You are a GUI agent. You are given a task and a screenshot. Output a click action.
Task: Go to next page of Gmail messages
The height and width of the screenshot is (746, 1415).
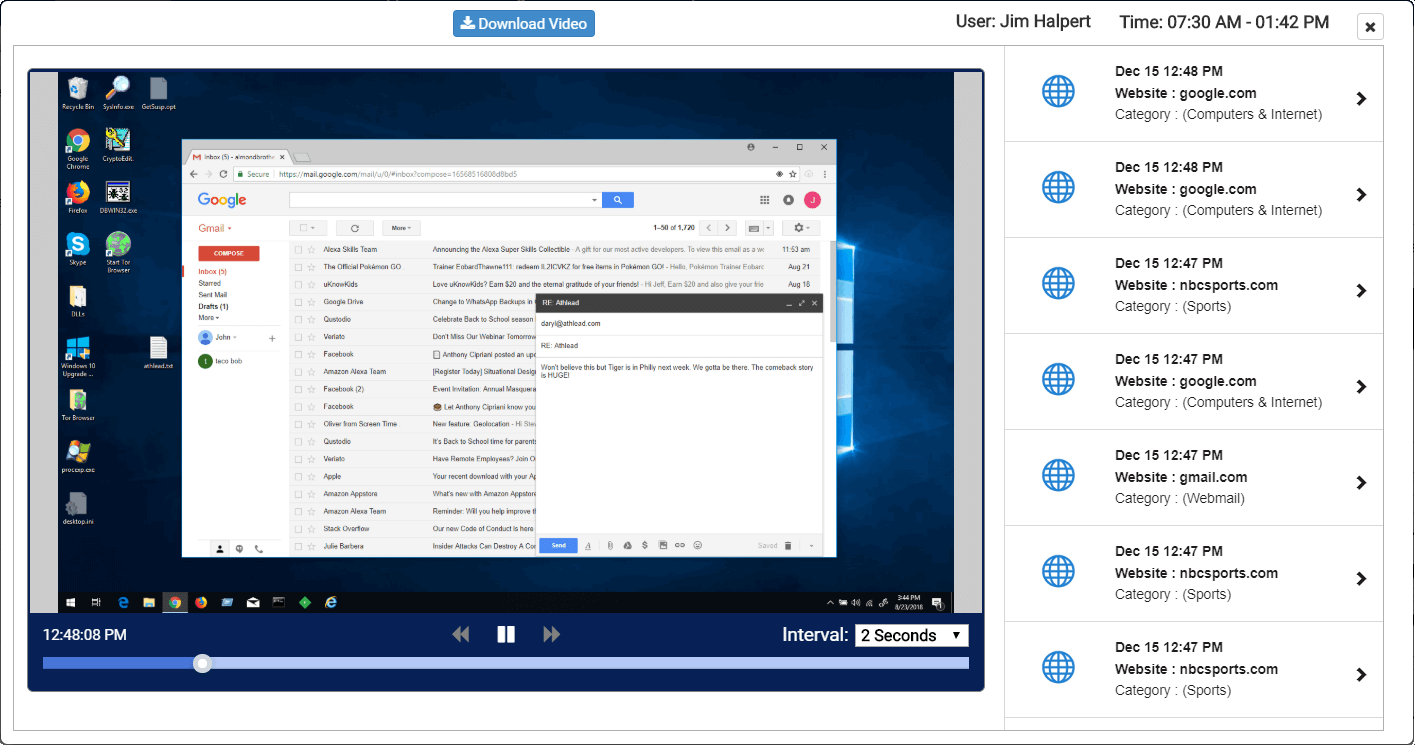[x=728, y=228]
